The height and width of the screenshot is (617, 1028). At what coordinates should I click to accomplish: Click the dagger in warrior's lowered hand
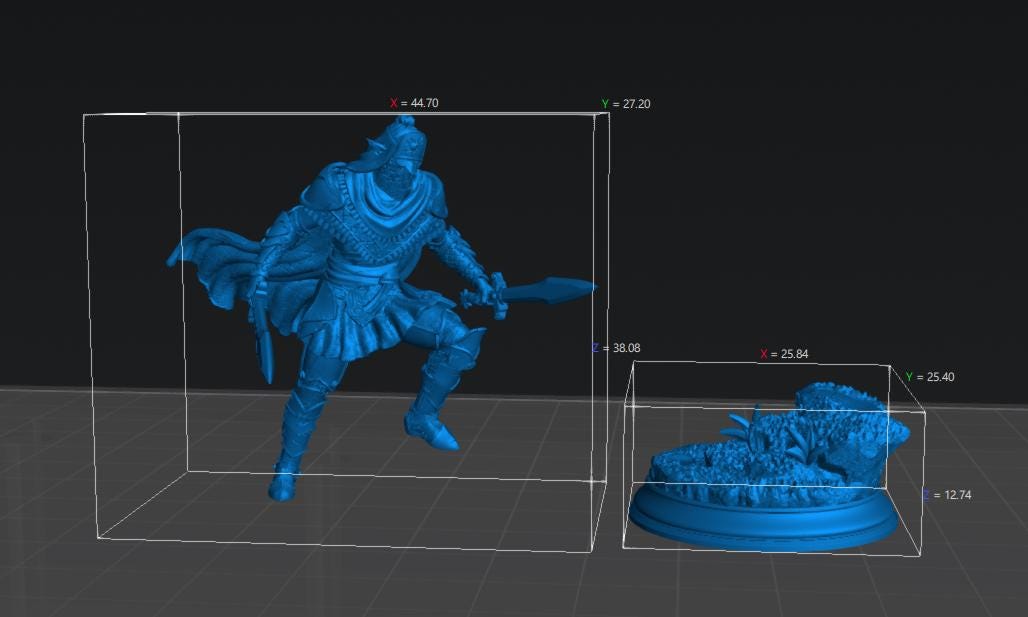tap(265, 352)
